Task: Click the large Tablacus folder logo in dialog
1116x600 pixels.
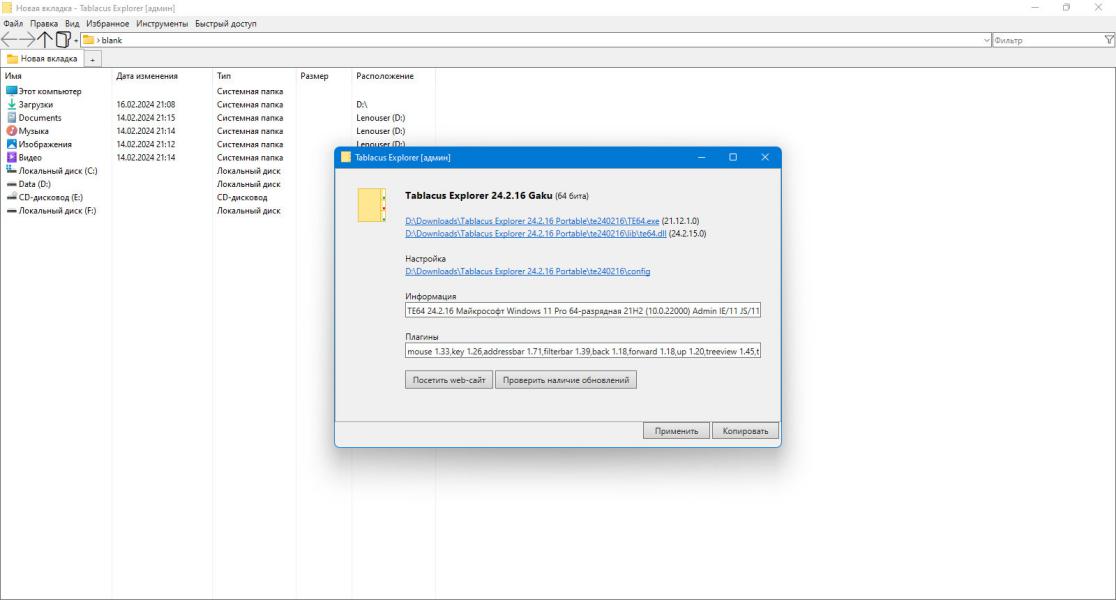Action: pyautogui.click(x=372, y=205)
